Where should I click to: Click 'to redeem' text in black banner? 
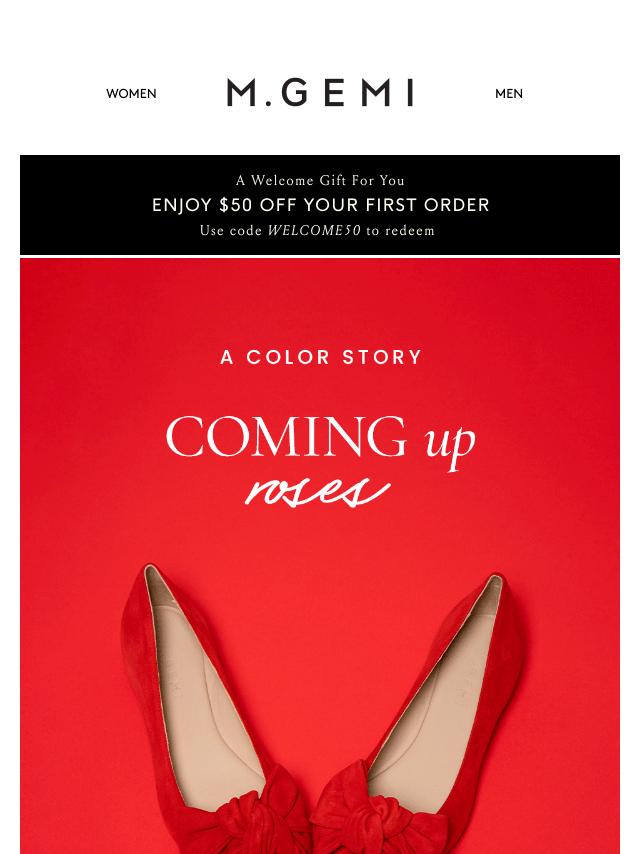(x=400, y=230)
